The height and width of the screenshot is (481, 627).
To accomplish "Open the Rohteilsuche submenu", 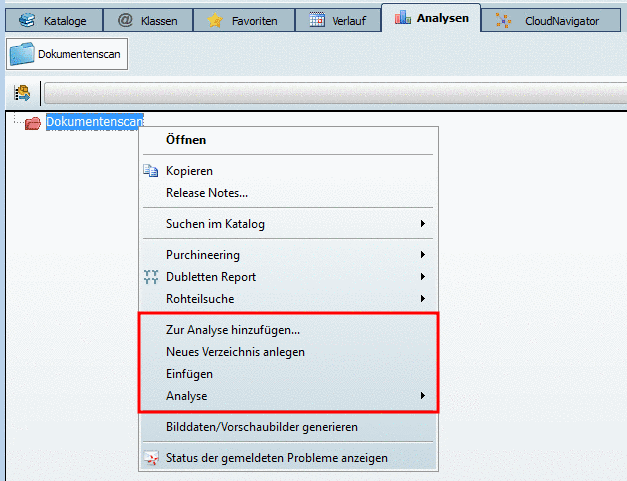I will tap(288, 299).
